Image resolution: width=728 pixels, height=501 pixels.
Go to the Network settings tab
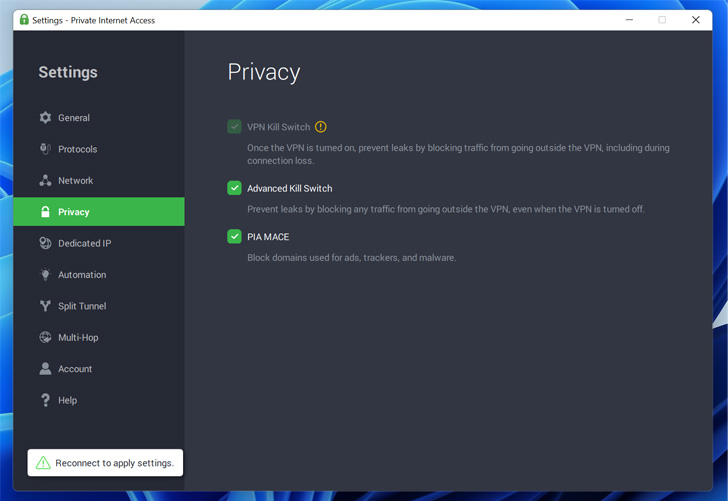(99, 181)
